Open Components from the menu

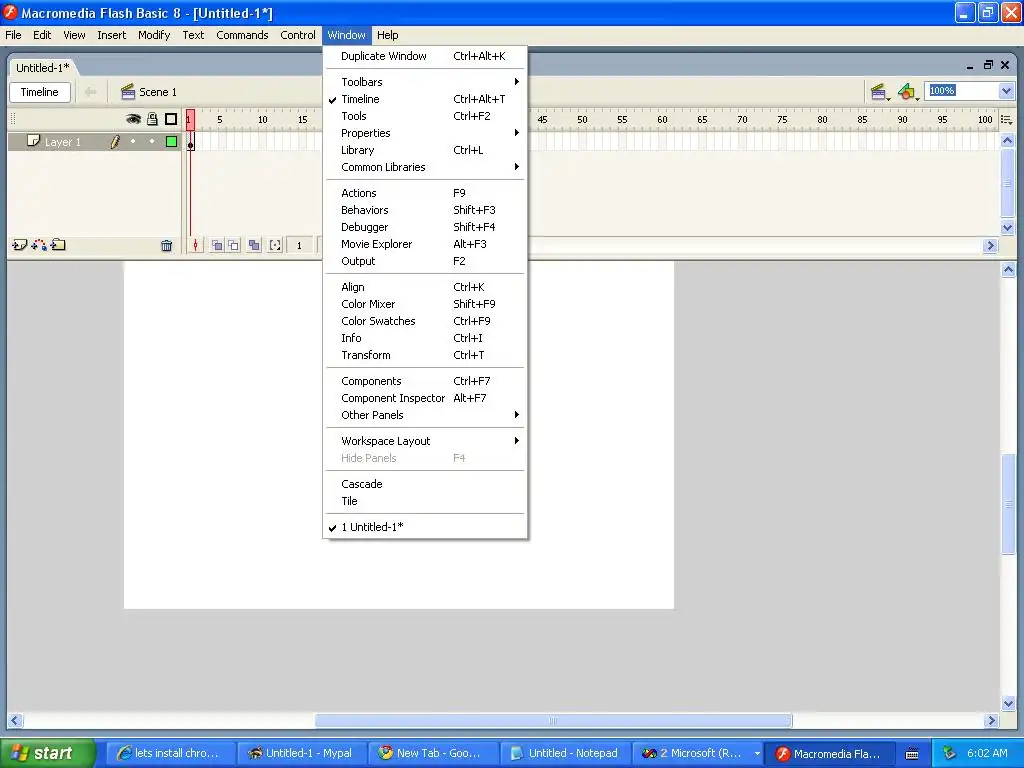point(424,381)
